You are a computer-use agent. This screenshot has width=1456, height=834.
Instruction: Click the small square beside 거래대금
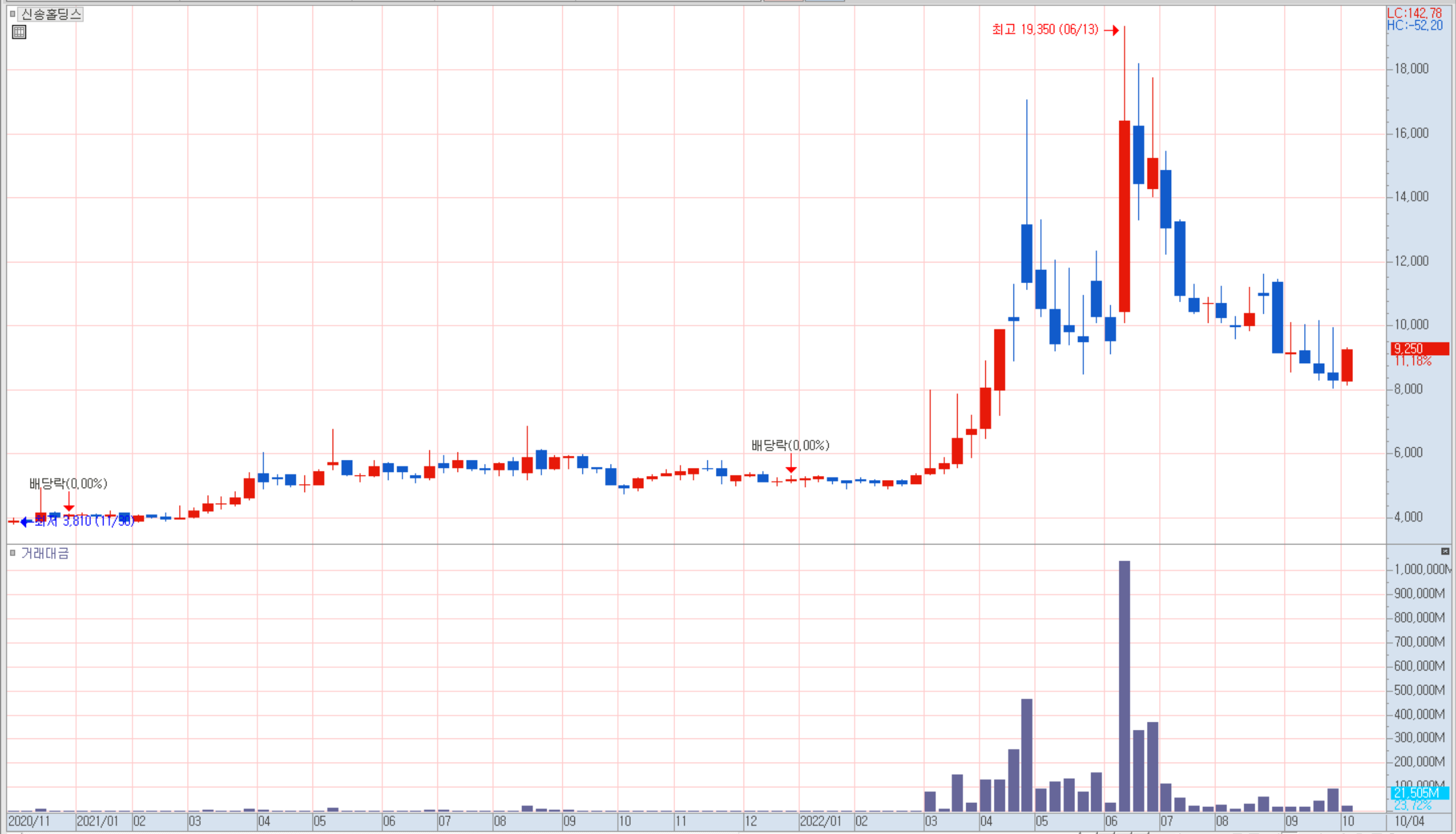pos(12,553)
